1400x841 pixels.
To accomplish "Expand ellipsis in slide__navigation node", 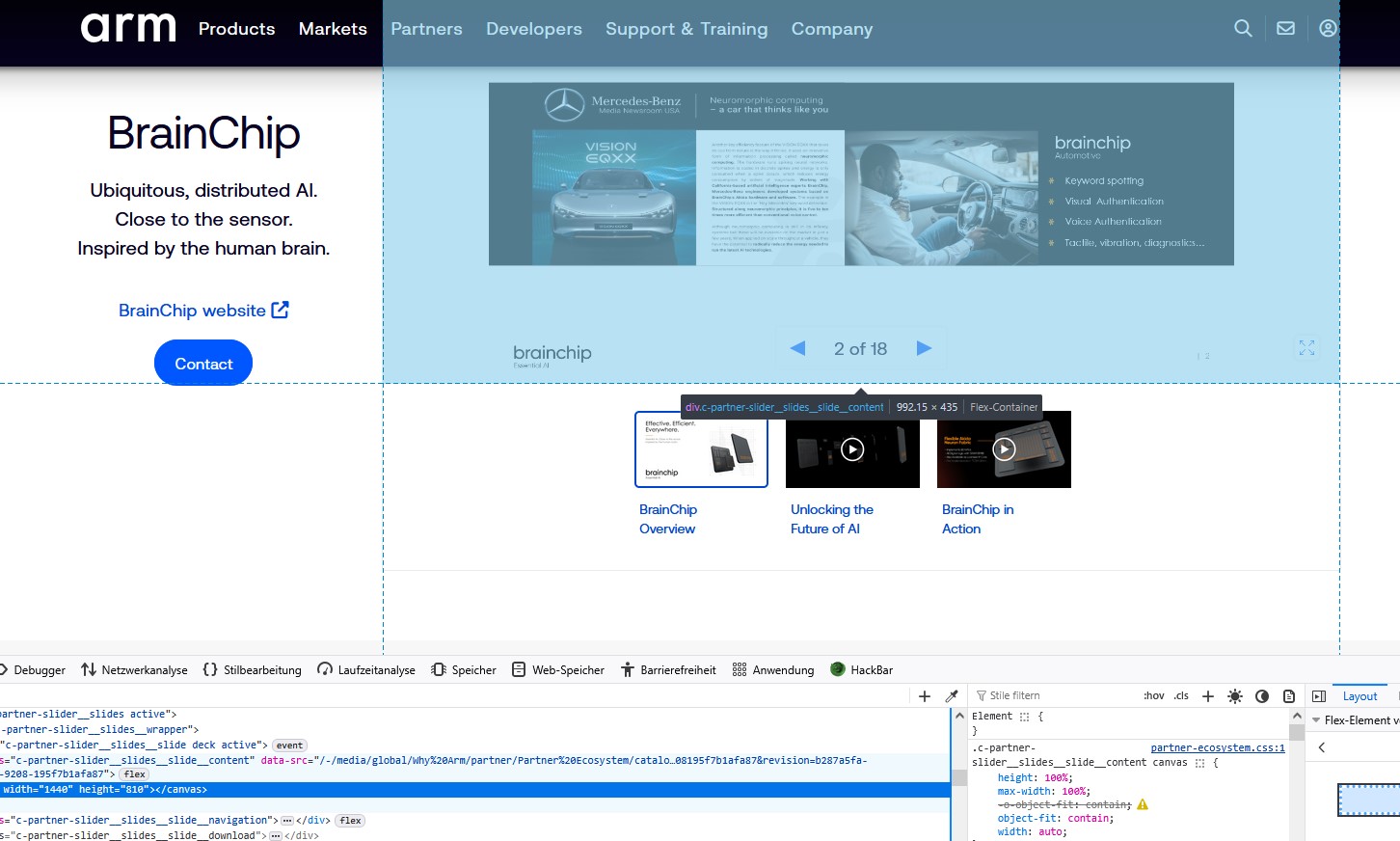I will 287,821.
